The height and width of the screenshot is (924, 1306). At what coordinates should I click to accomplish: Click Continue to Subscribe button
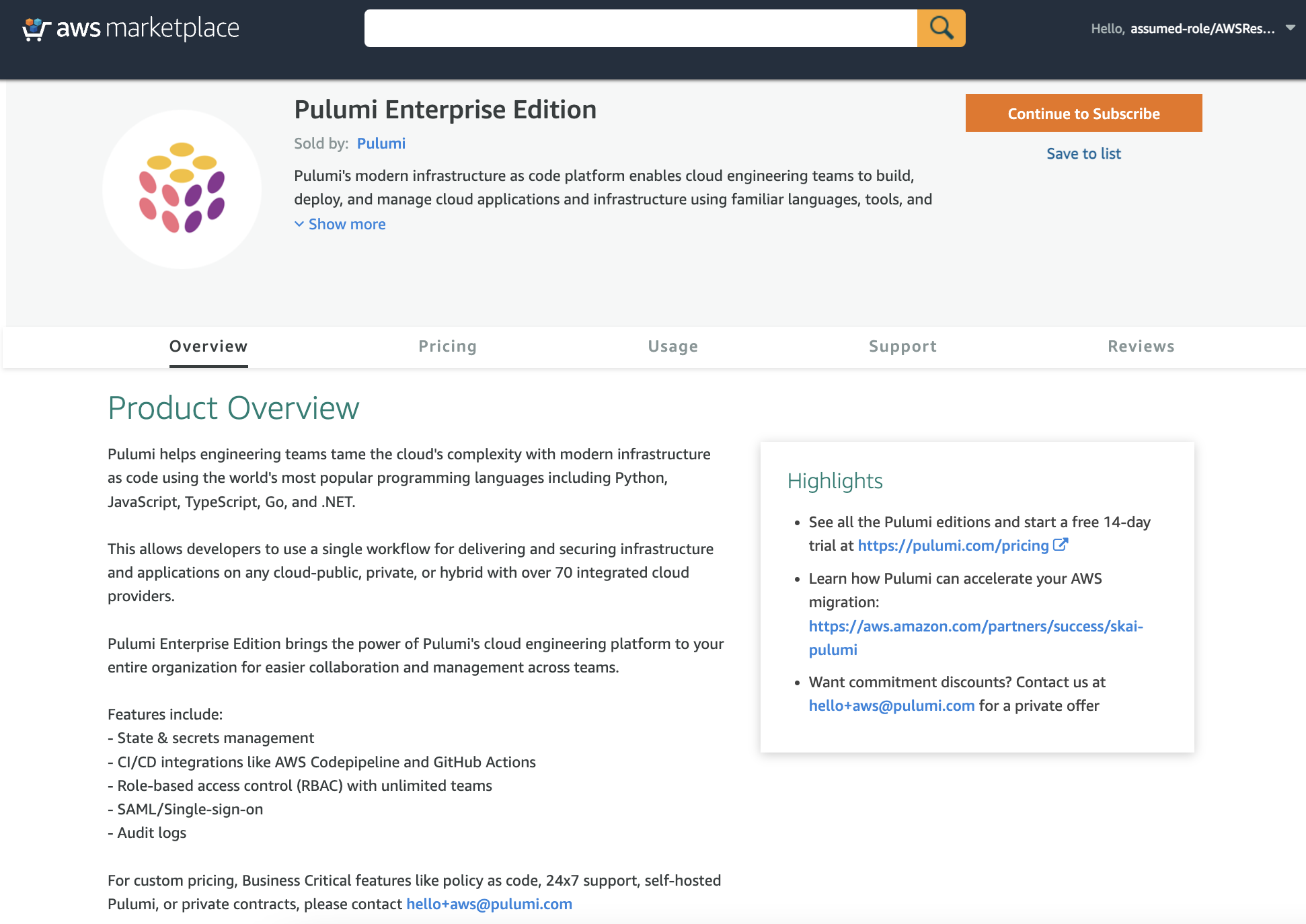[x=1083, y=113]
